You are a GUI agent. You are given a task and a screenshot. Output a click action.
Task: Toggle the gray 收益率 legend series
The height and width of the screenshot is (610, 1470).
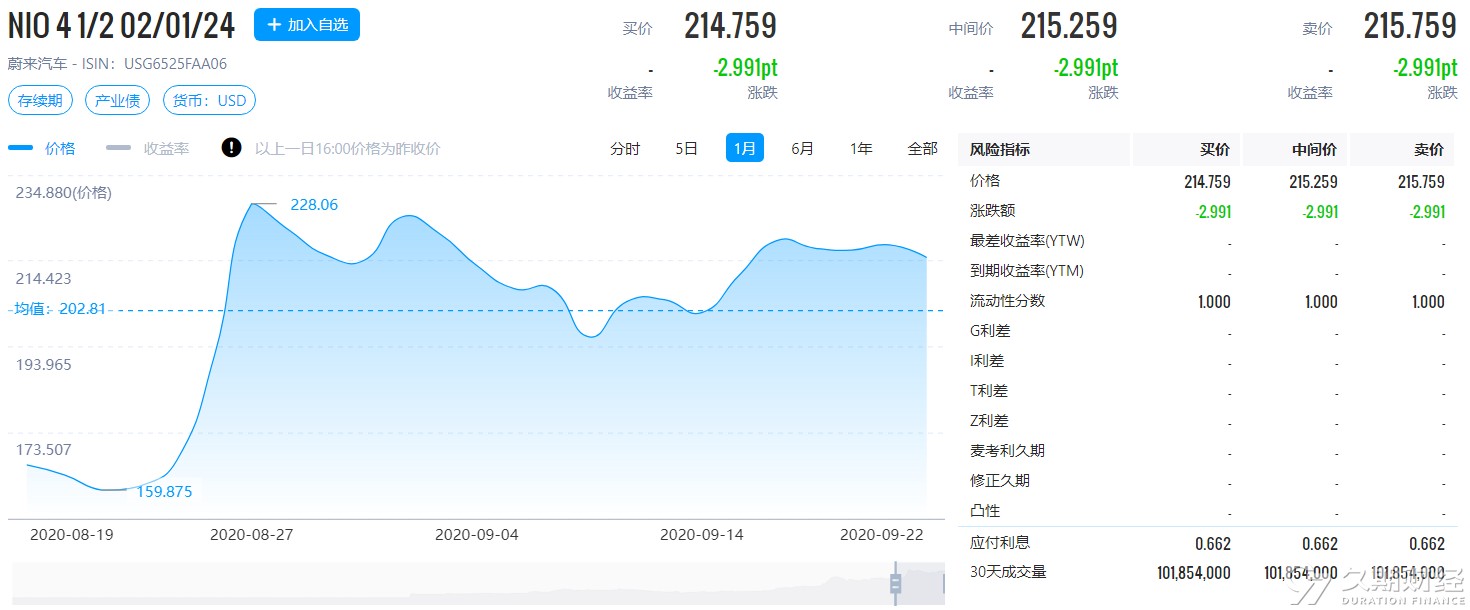pos(148,148)
